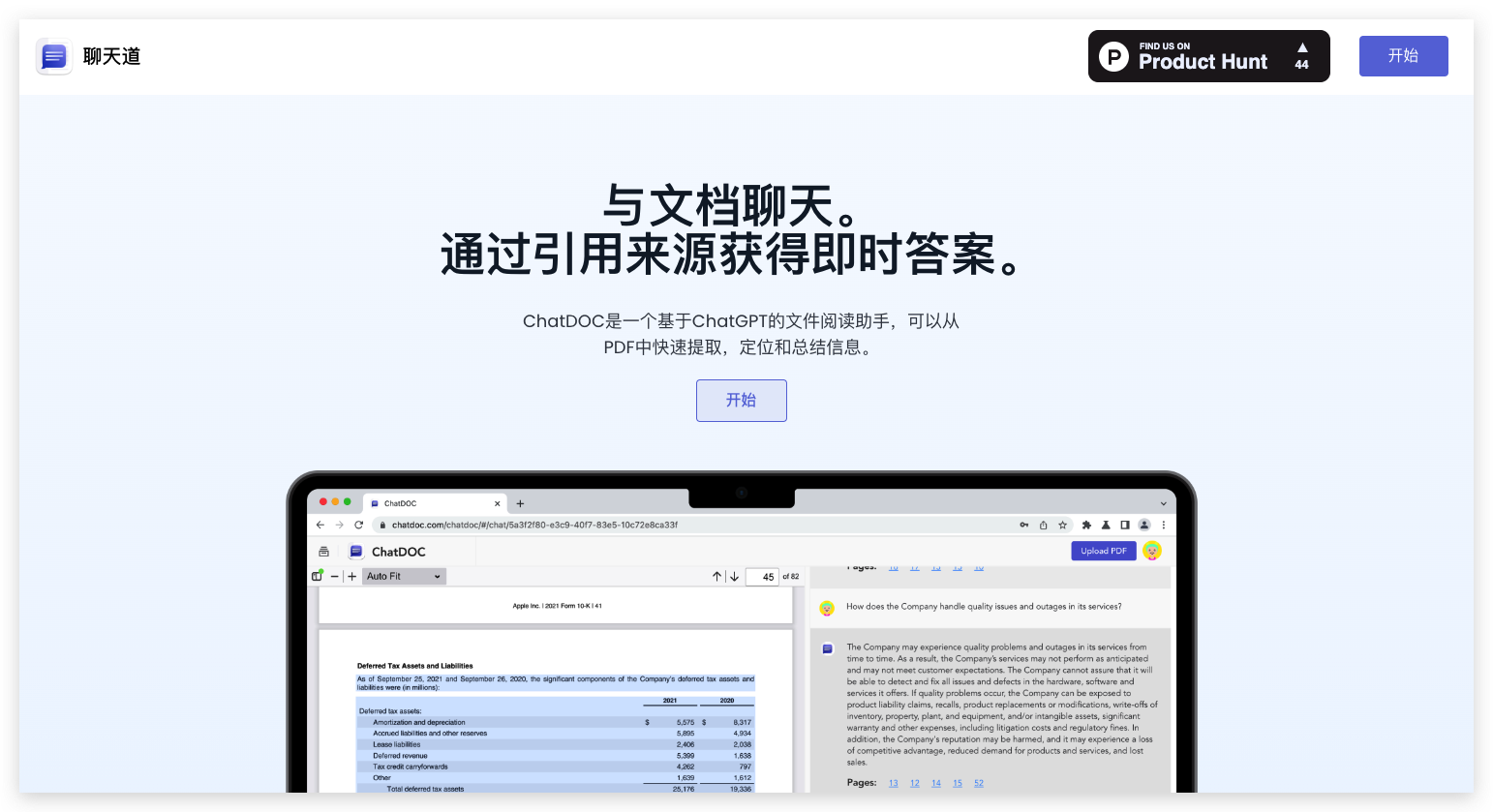Screen dimensions: 1493x812
Task: Click the 'Apple Inc. | 2021 Form 10-K | 41' footer
Action: point(557,606)
